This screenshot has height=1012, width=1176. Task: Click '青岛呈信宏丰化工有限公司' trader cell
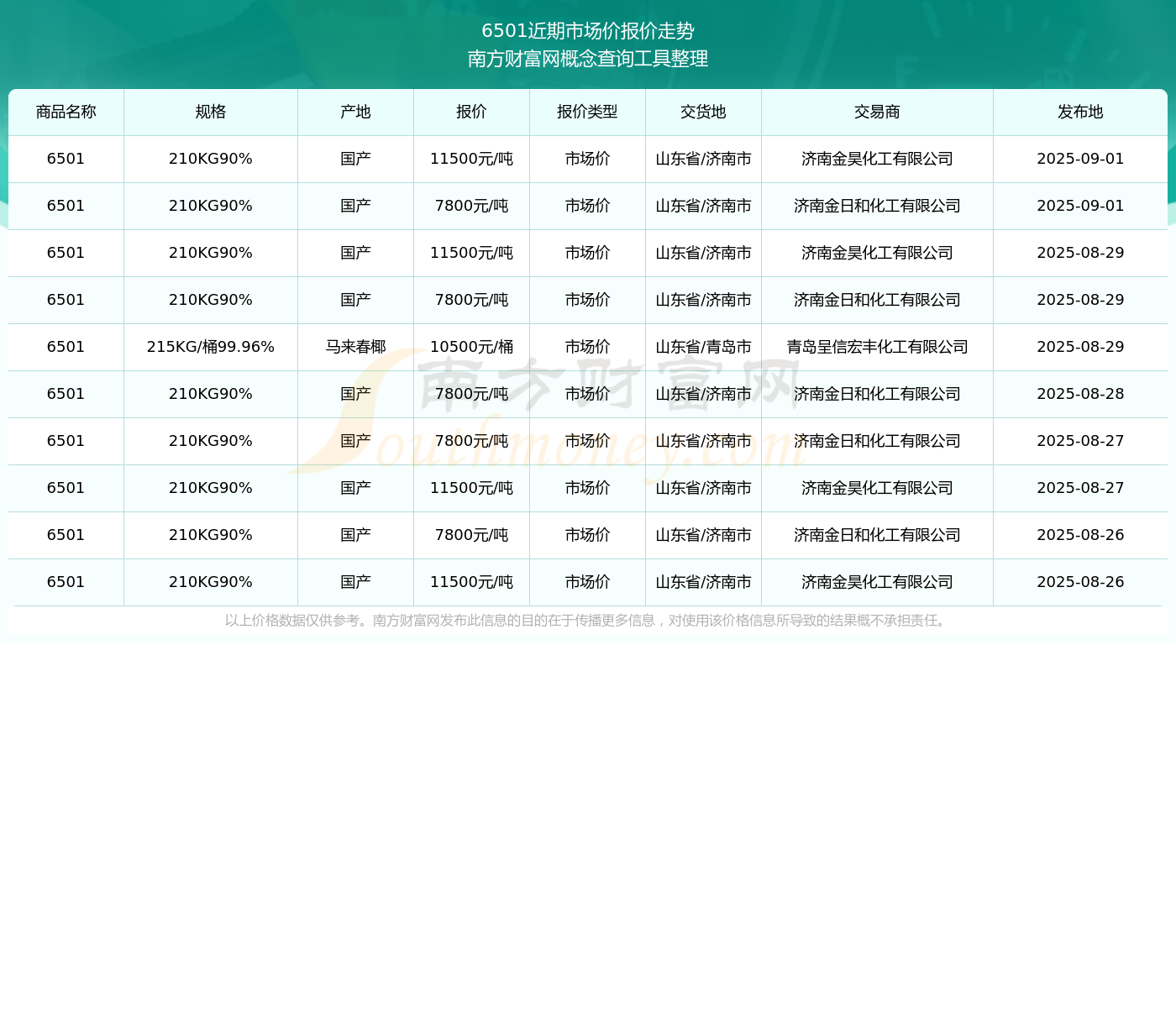coord(878,347)
